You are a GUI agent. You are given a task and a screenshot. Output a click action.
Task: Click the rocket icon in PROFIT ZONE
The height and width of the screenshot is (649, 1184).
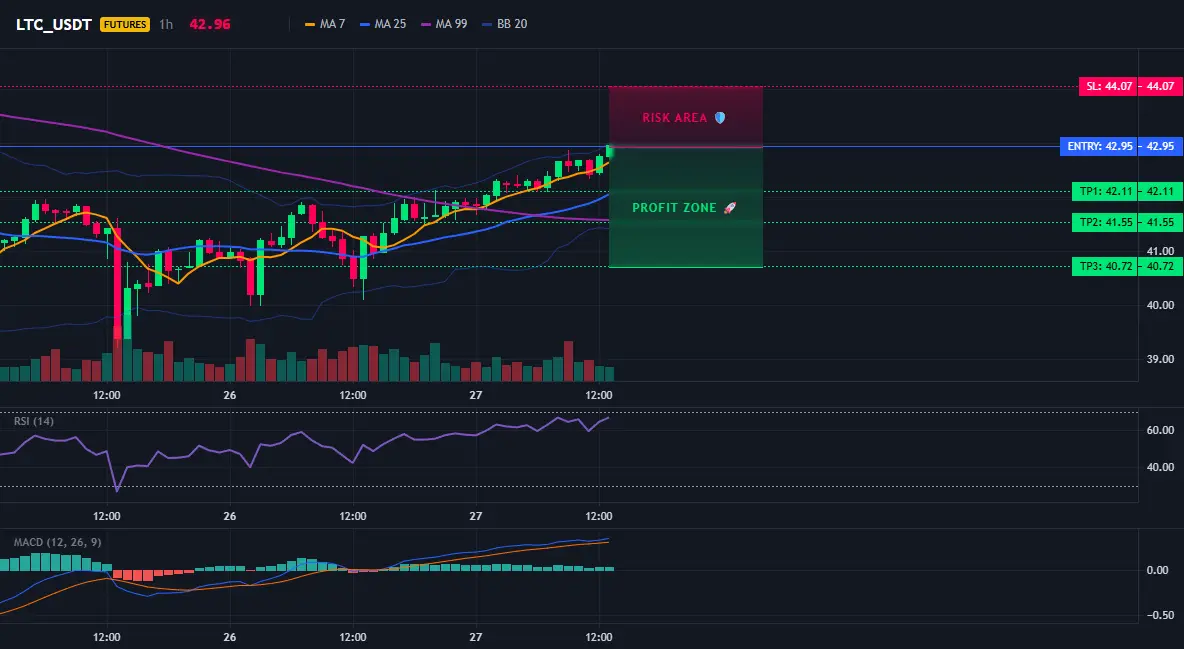tap(729, 208)
